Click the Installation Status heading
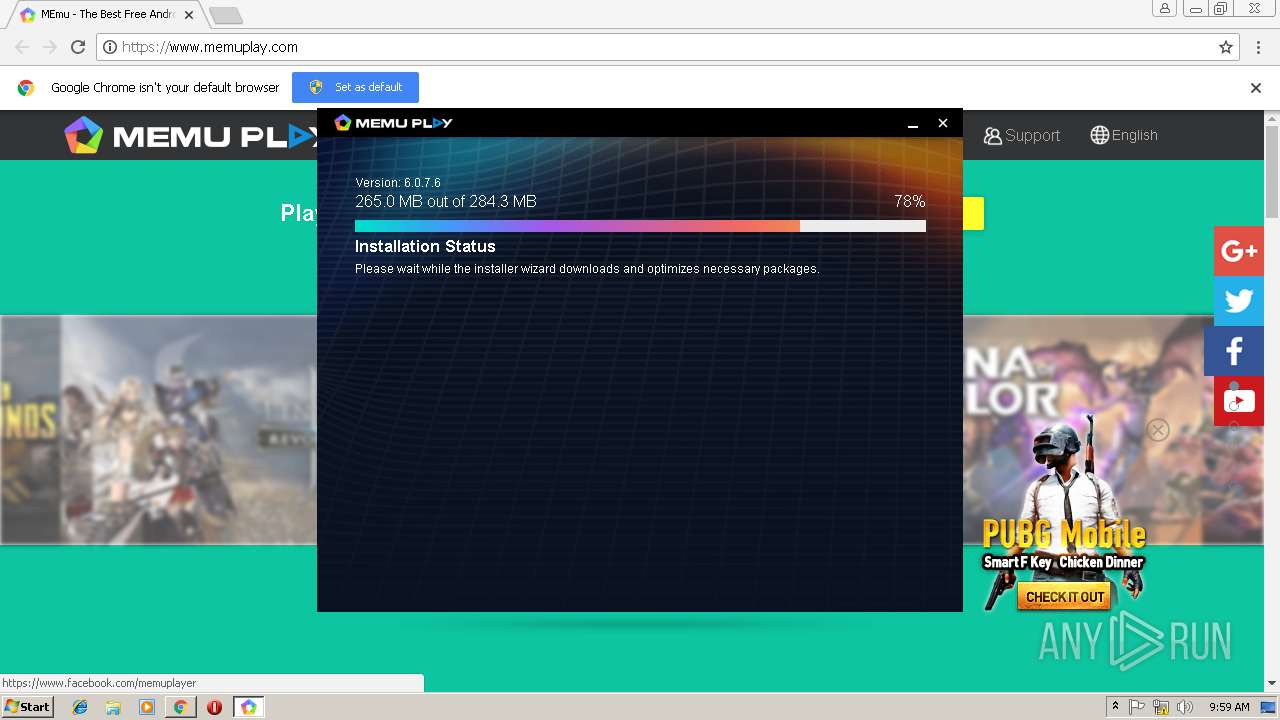This screenshot has height=720, width=1280. coord(425,246)
